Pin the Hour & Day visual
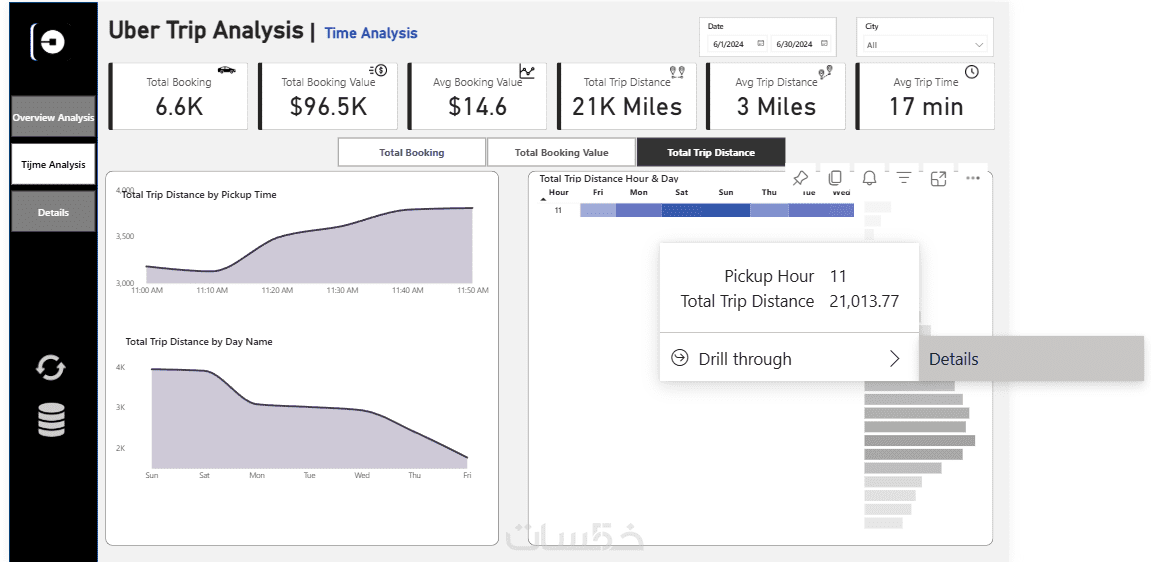This screenshot has height=562, width=1151. (800, 178)
